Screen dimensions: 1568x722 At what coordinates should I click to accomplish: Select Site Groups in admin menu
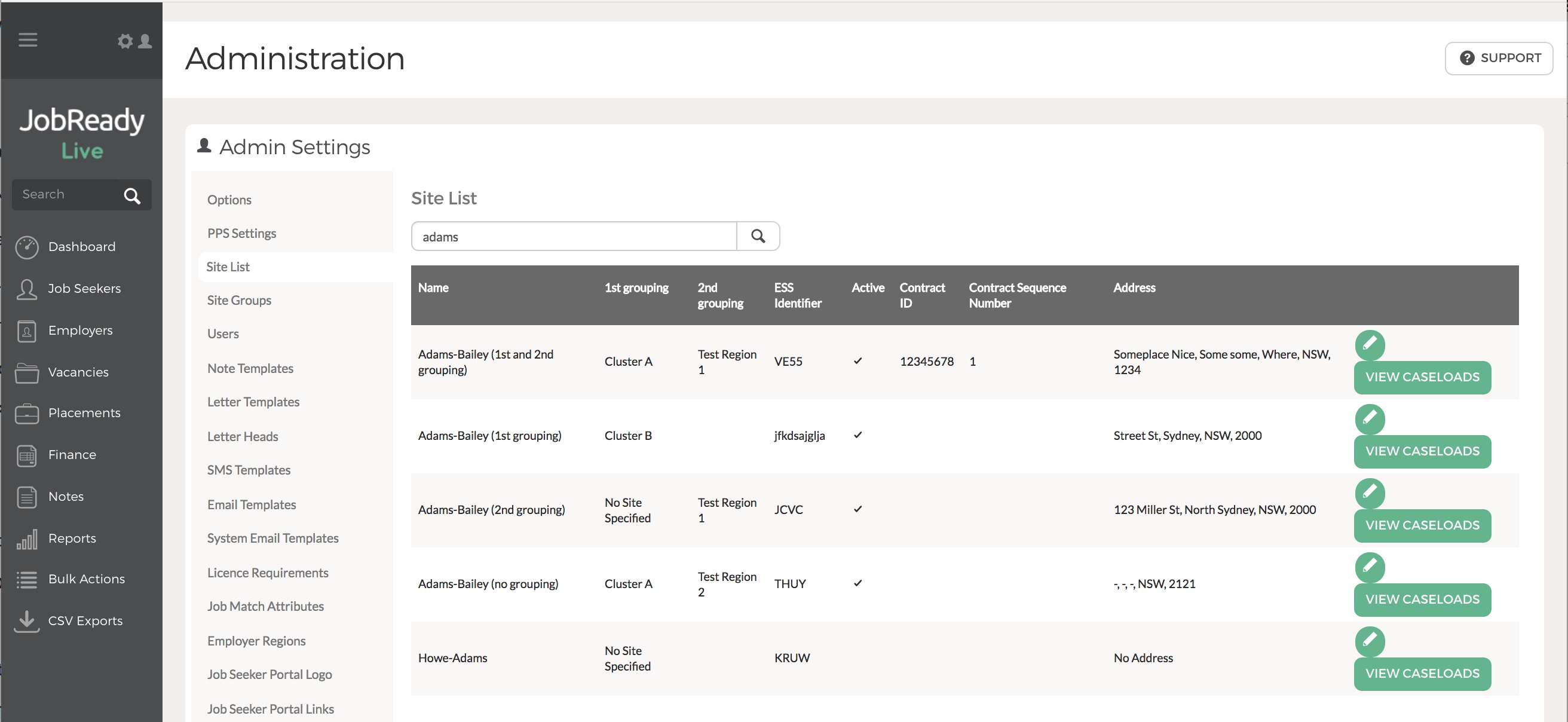point(239,300)
